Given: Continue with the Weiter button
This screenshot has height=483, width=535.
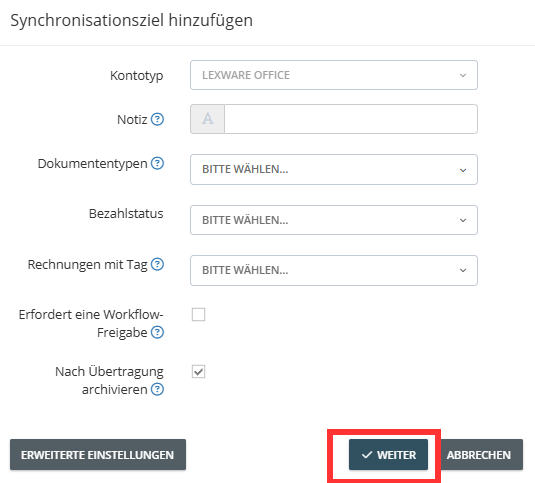Looking at the screenshot, I should 388,455.
